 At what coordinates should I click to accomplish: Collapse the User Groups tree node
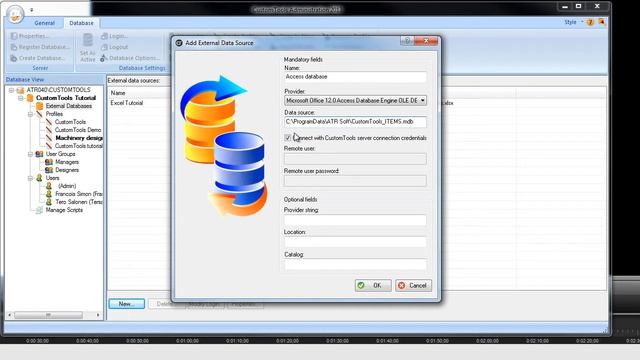[30, 154]
